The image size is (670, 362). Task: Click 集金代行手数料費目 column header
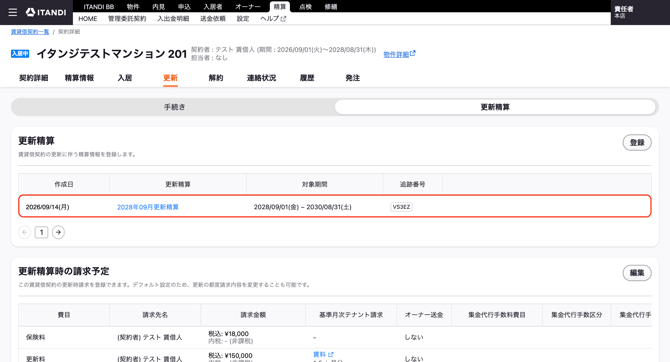(497, 315)
